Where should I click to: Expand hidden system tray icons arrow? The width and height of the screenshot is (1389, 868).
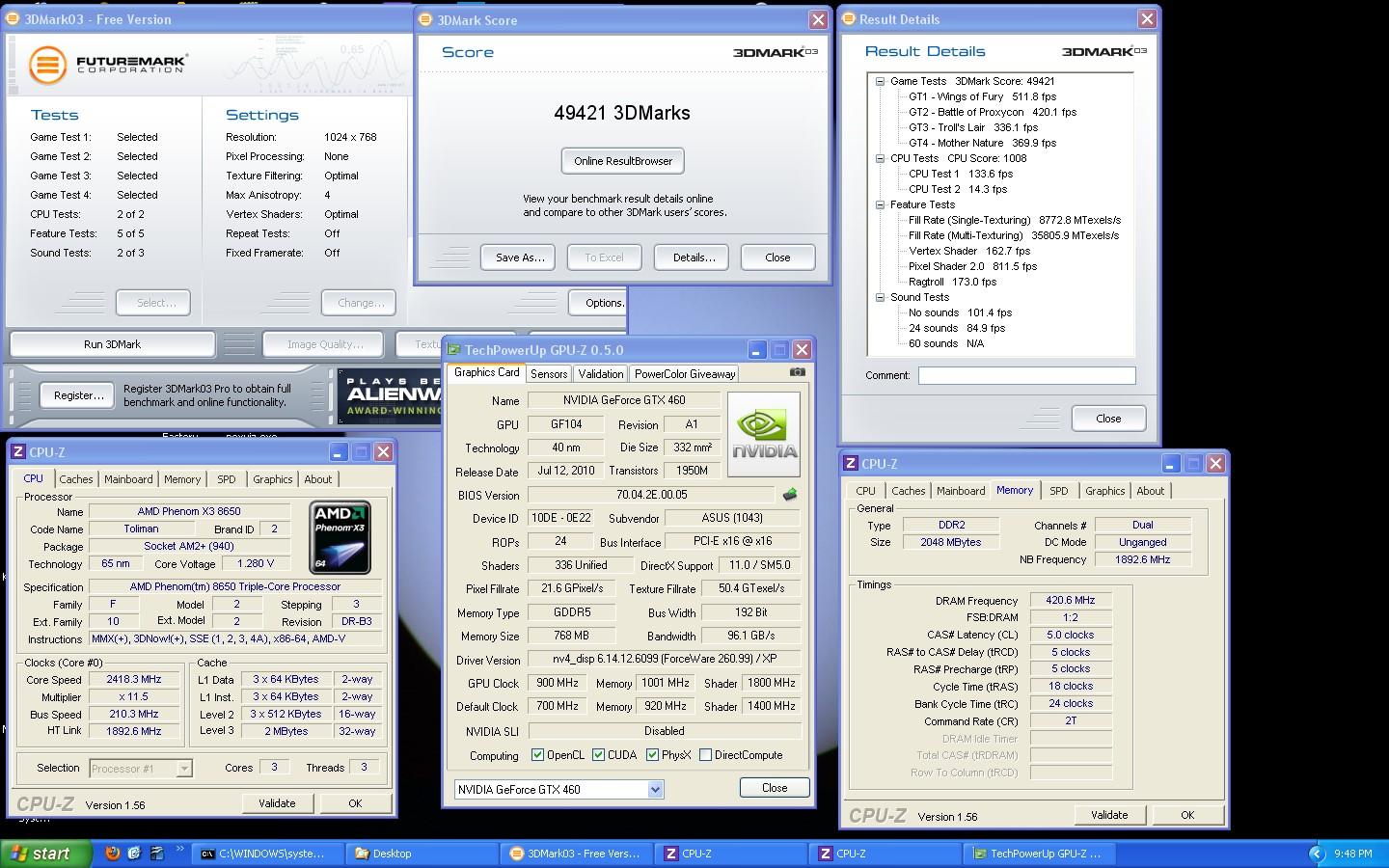tap(1316, 854)
